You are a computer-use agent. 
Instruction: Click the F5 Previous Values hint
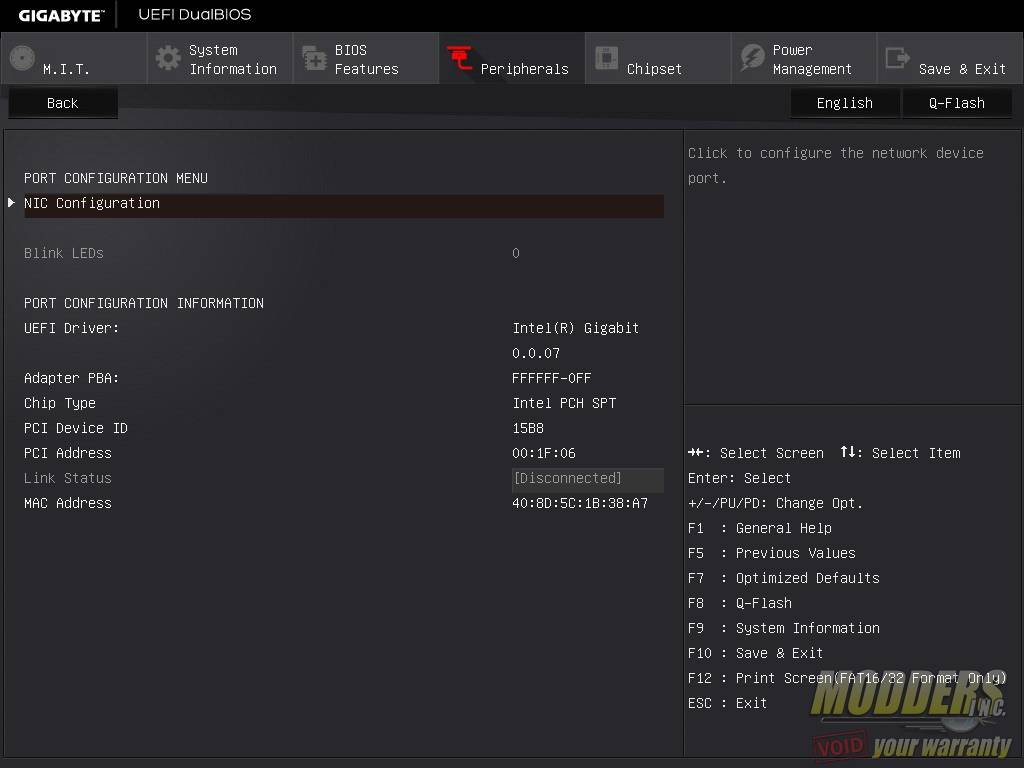point(771,553)
